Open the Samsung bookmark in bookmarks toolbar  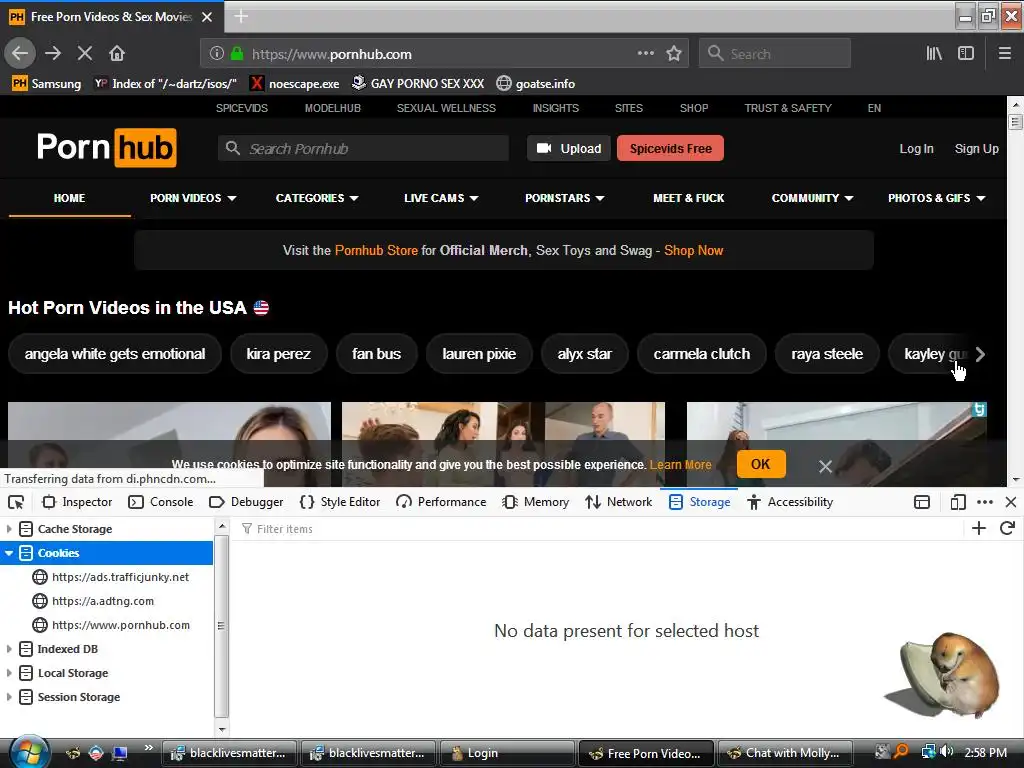(46, 84)
